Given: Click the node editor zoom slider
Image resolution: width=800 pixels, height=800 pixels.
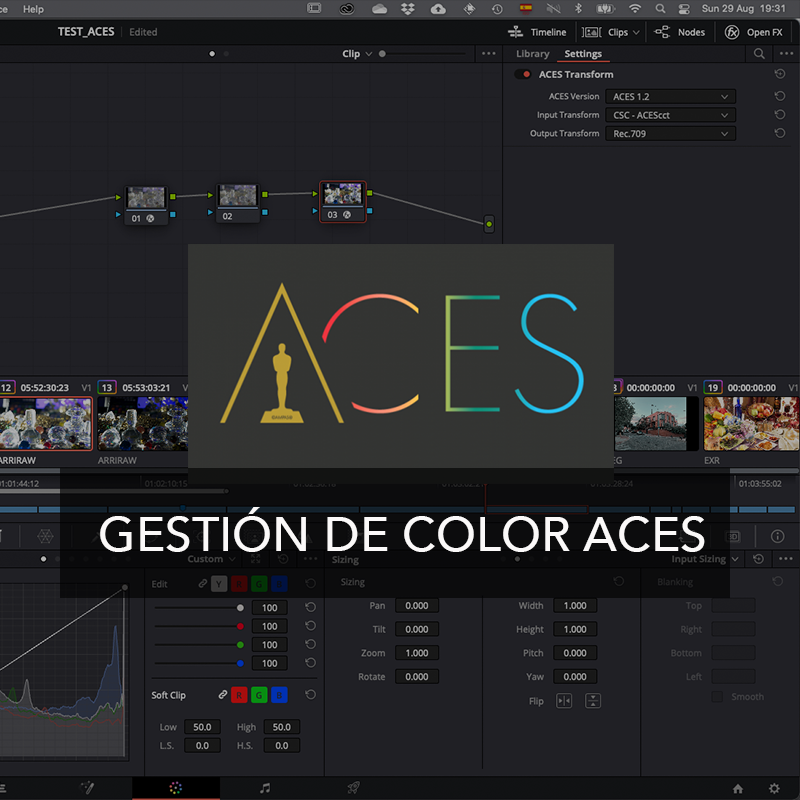Looking at the screenshot, I should point(422,54).
